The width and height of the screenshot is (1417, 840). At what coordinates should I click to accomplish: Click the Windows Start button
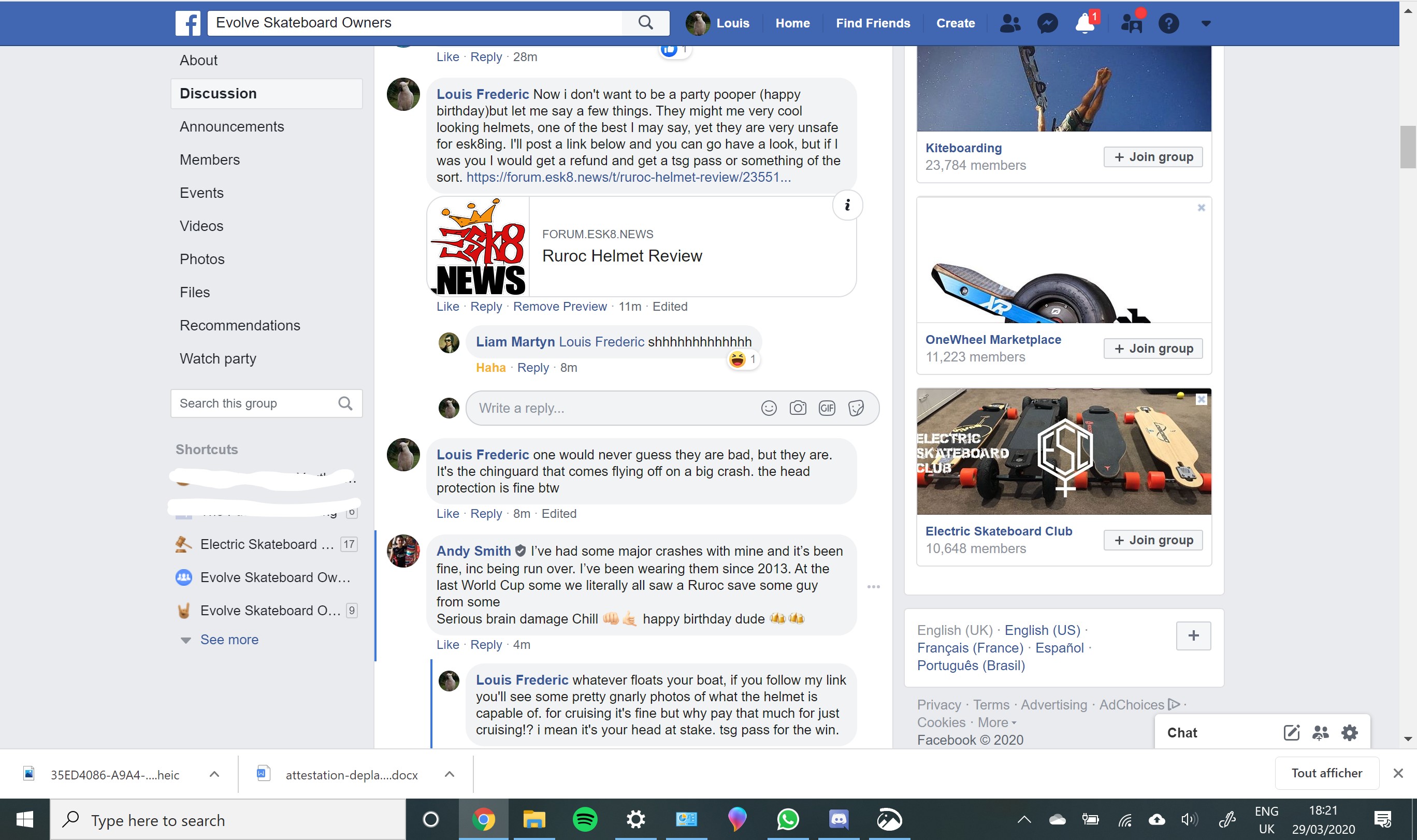25,820
